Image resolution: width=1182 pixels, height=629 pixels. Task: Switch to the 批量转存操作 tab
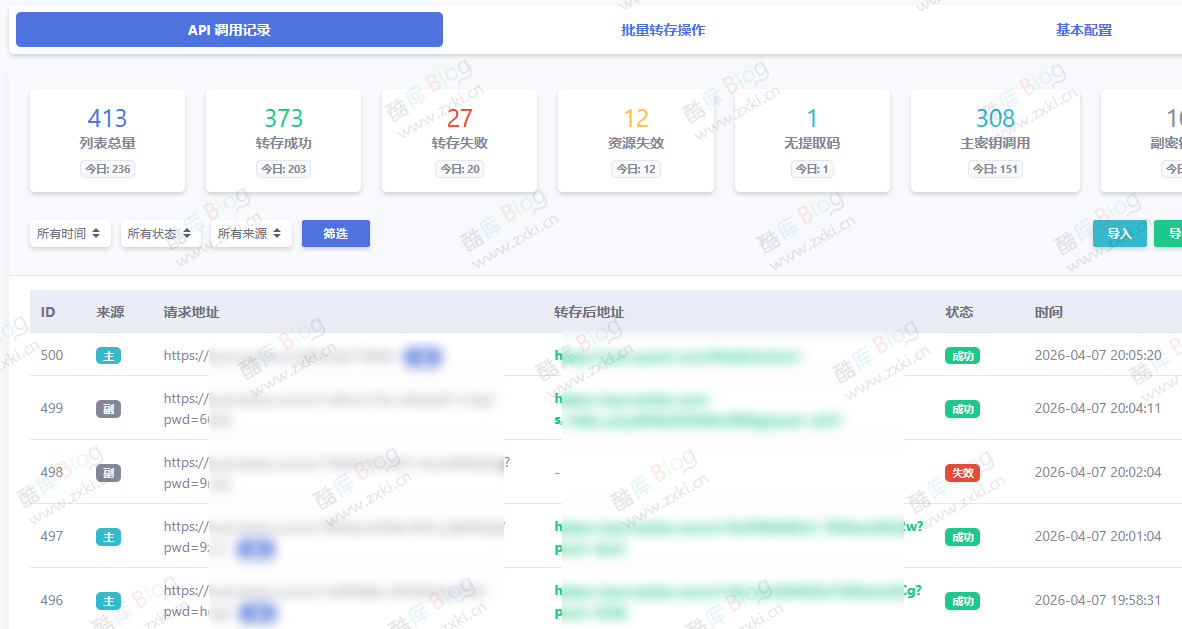tap(662, 30)
